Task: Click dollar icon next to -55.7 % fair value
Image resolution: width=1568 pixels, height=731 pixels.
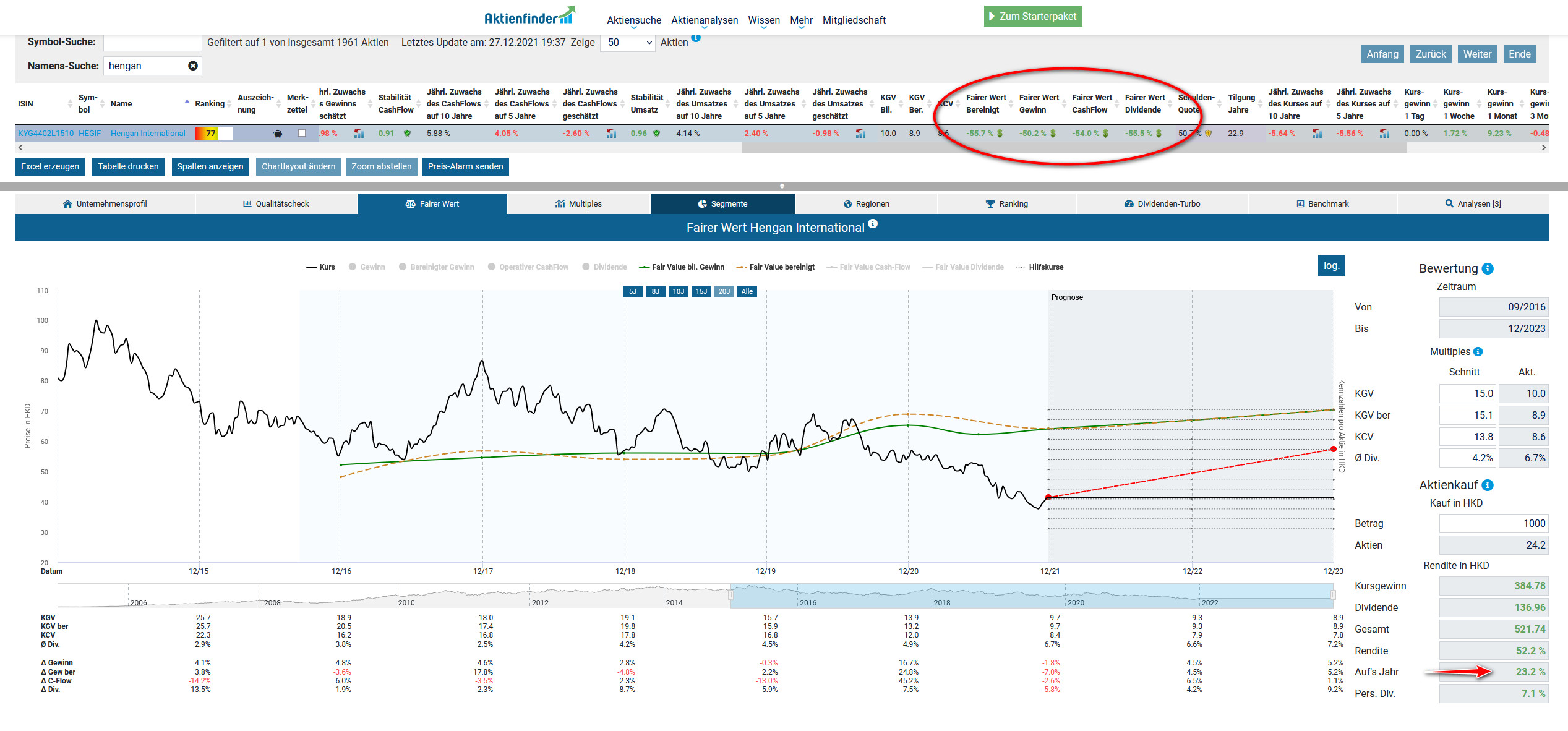Action: coord(1000,134)
